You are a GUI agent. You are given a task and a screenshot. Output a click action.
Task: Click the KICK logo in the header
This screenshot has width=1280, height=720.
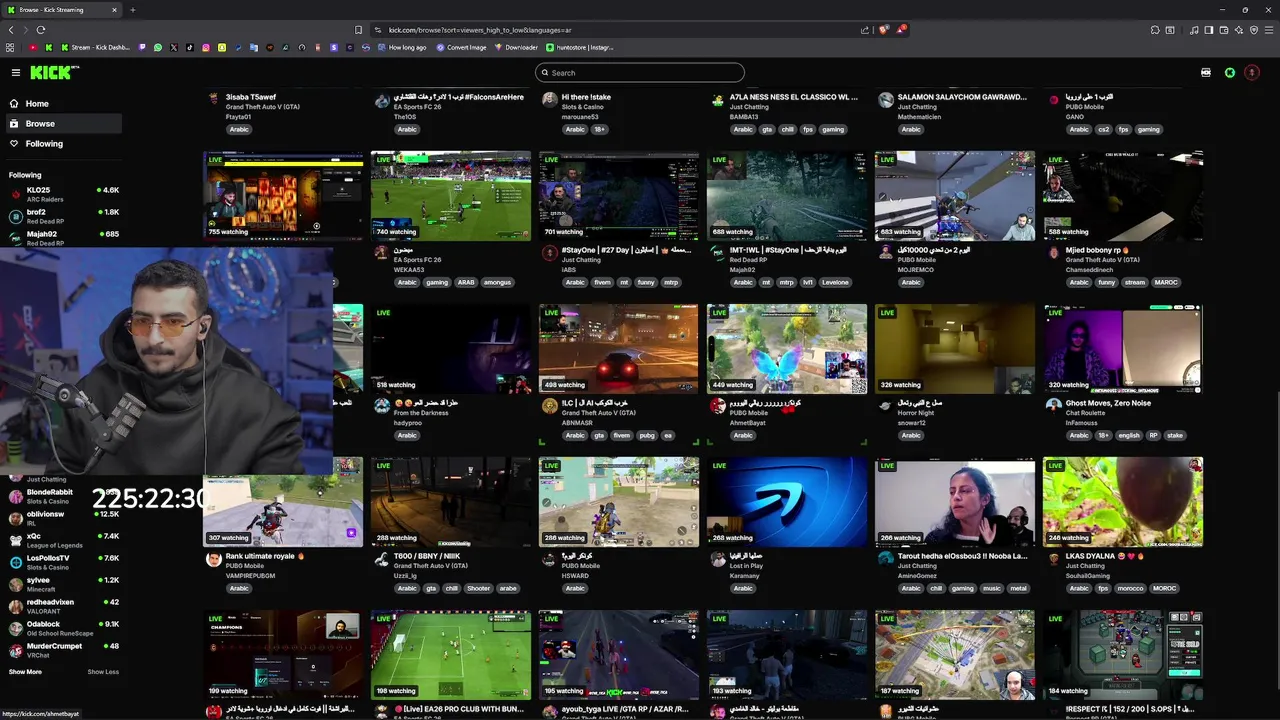click(x=53, y=72)
